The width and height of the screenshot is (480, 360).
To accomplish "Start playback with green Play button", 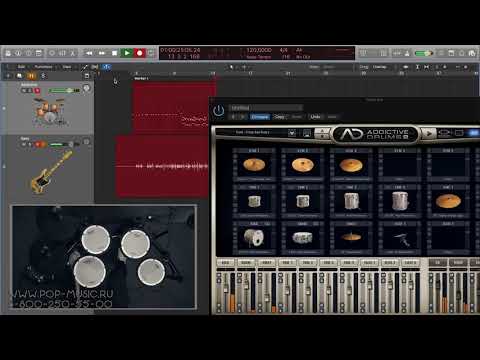I will [x=127, y=53].
